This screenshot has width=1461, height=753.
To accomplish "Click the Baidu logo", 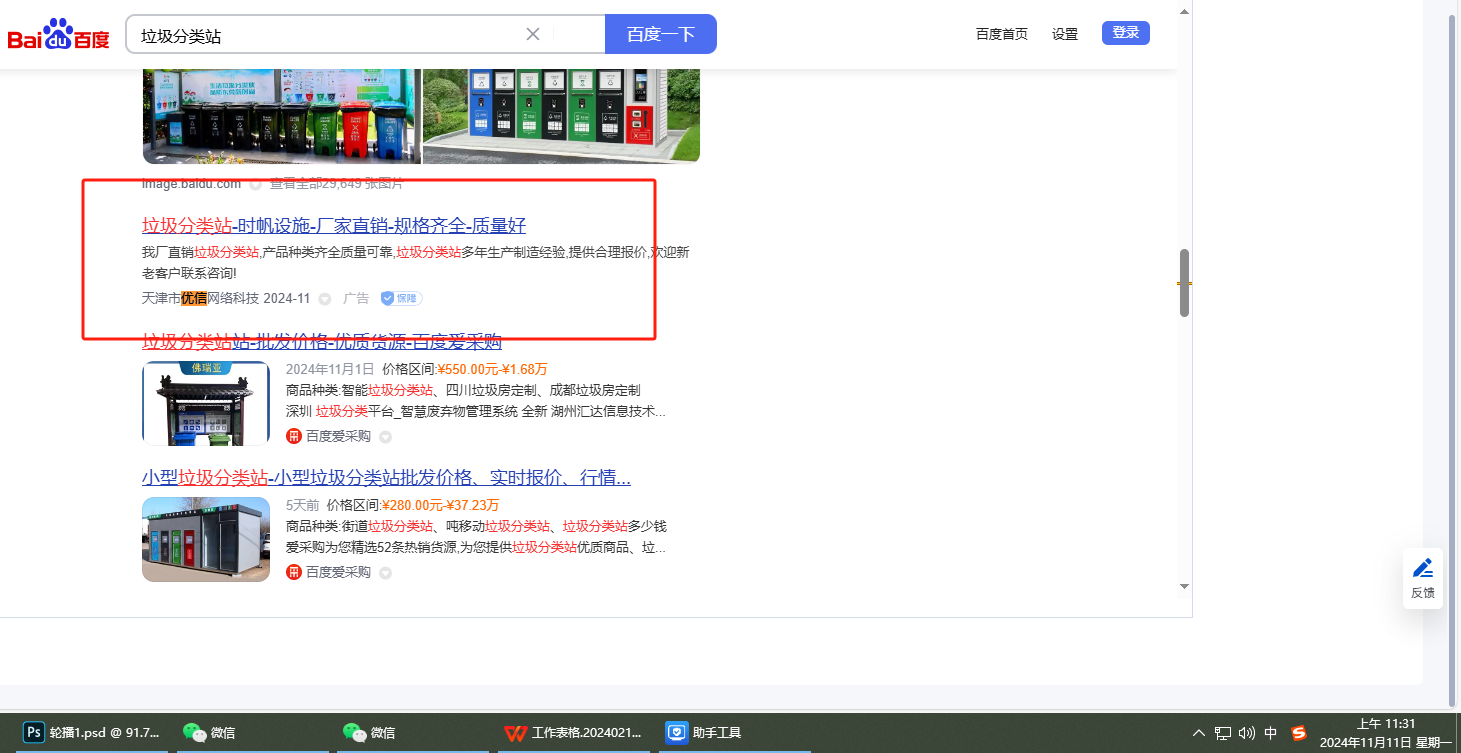I will point(58,35).
